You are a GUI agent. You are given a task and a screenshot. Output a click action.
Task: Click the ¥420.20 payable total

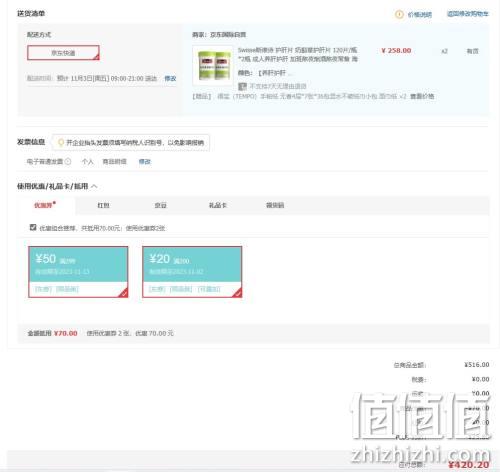469,465
